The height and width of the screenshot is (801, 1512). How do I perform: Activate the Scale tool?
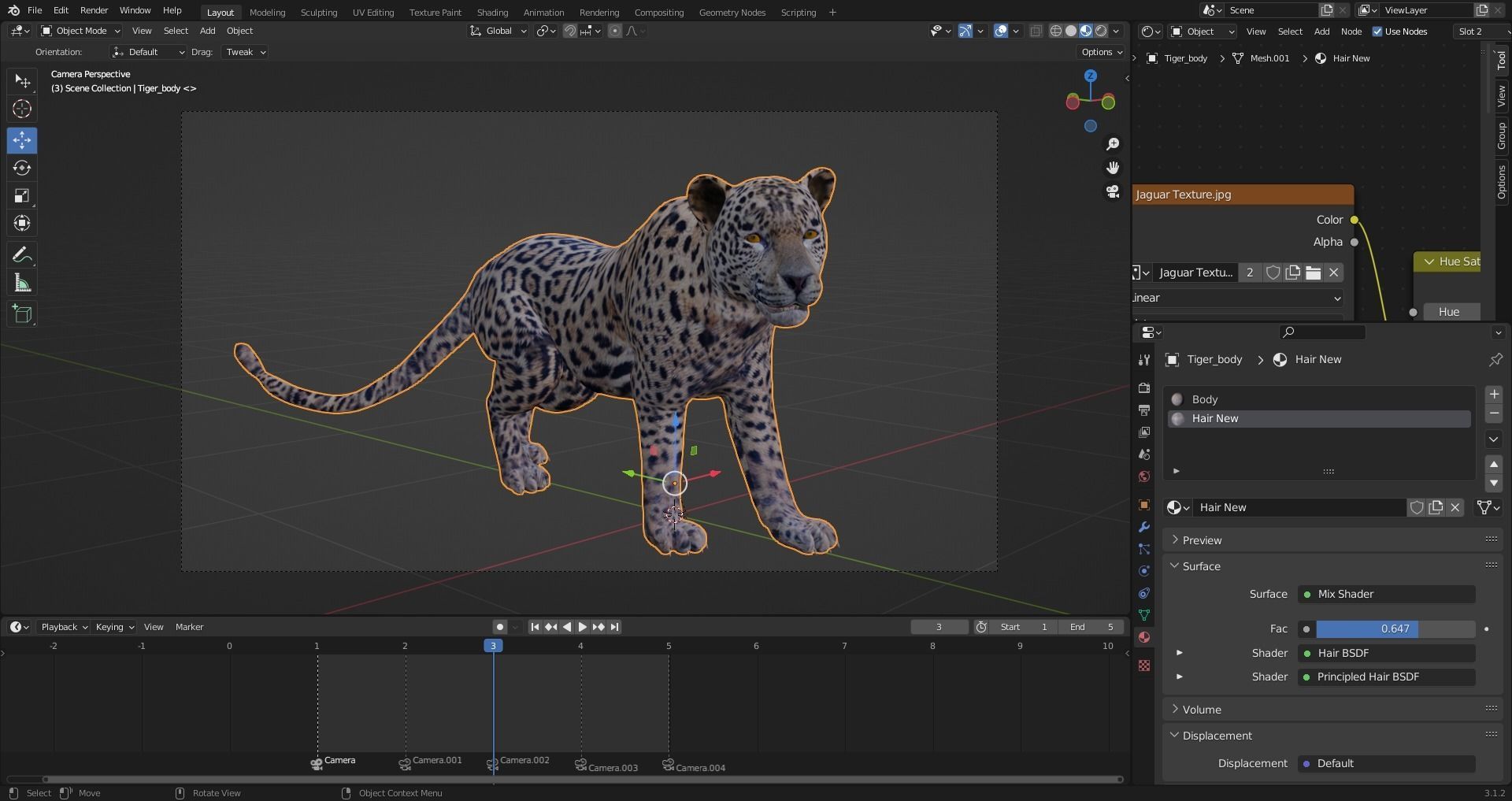22,195
